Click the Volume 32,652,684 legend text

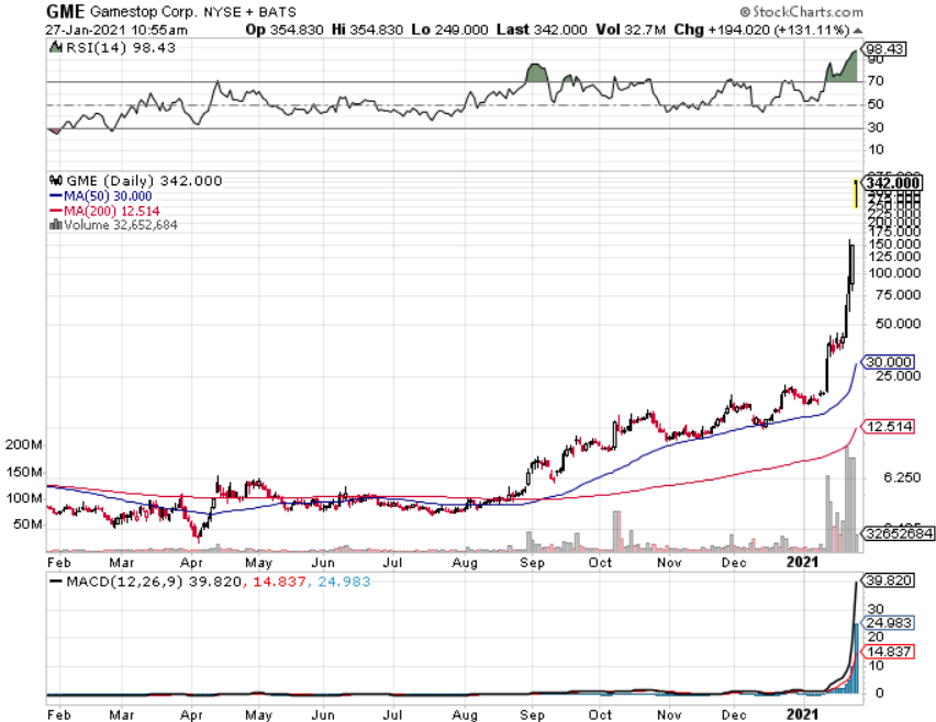point(121,225)
